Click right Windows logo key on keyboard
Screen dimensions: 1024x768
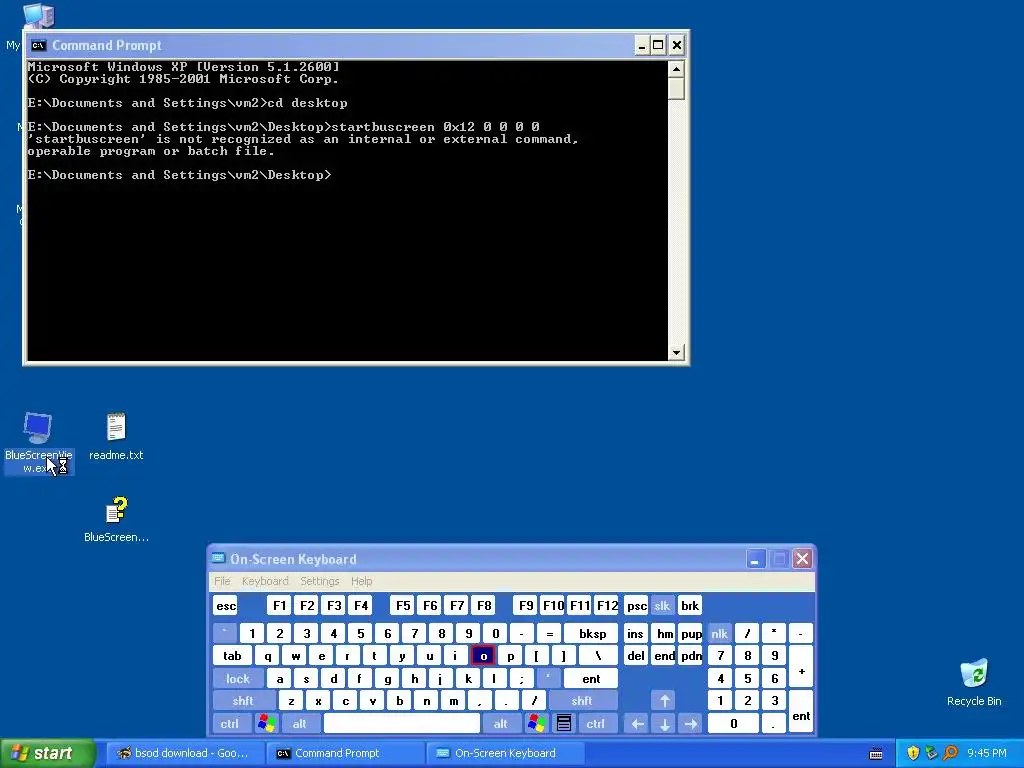(x=537, y=724)
